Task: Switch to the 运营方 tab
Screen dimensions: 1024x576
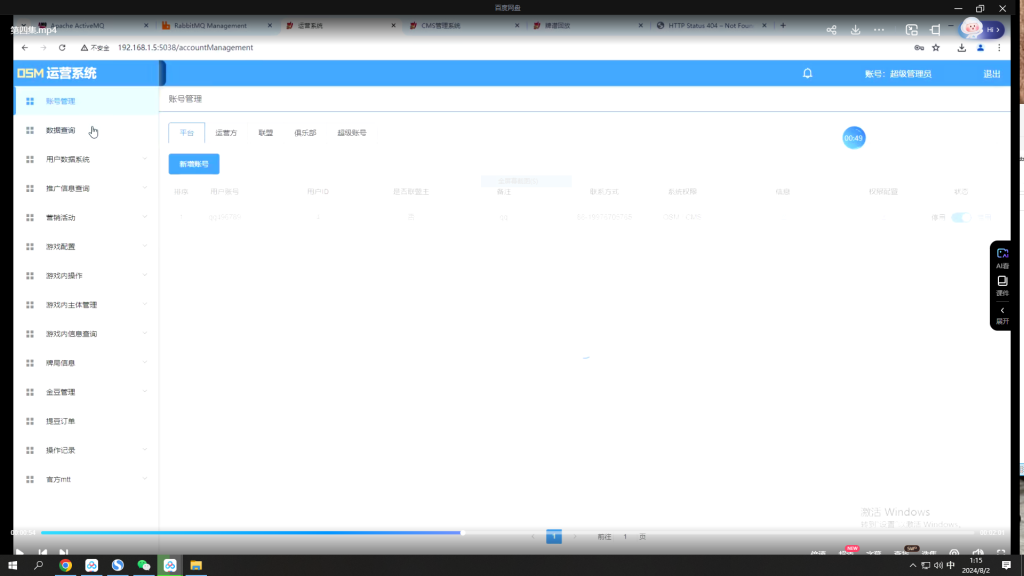Action: (226, 132)
